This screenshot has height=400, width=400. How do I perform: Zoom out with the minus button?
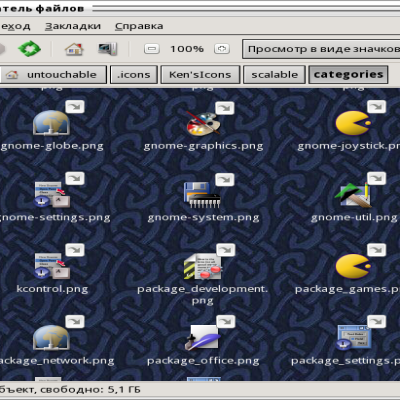pos(152,49)
